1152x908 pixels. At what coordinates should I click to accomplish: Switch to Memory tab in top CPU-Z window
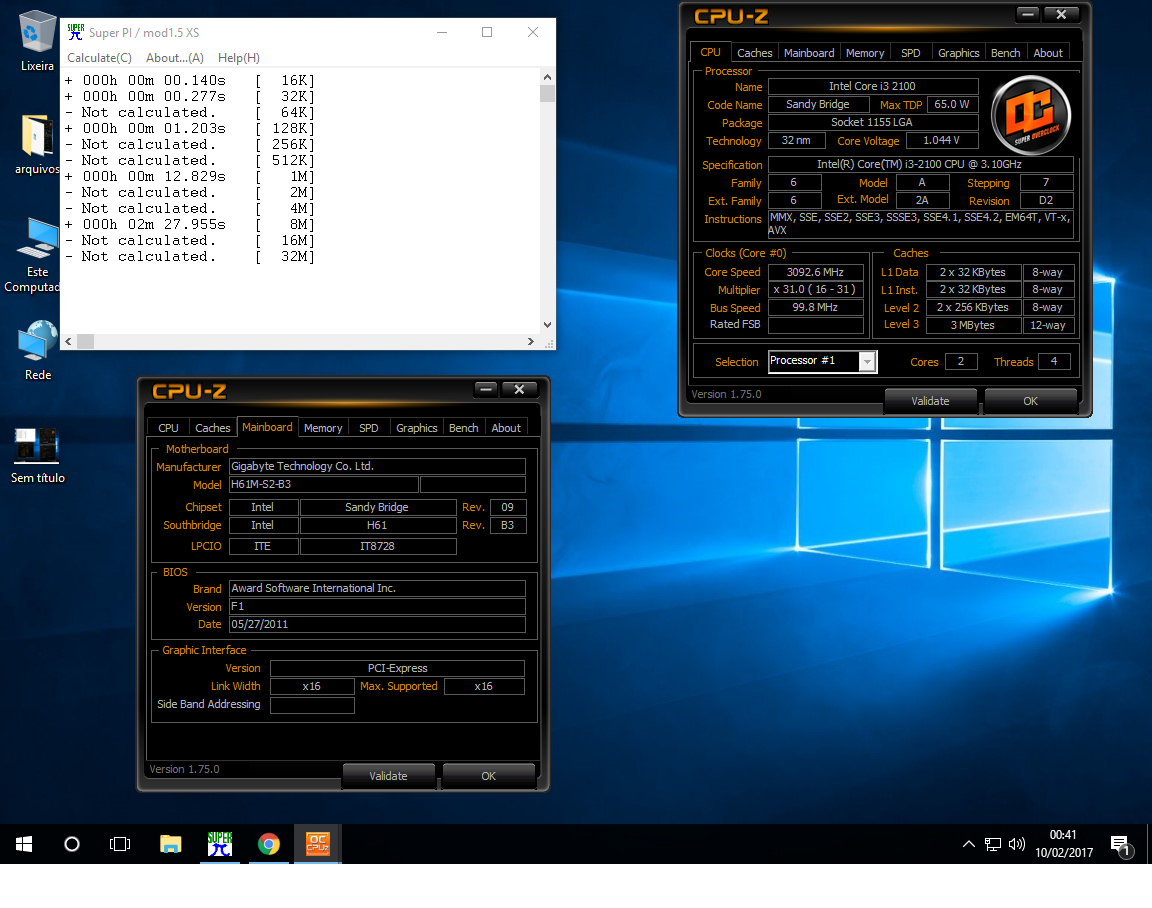pos(865,53)
